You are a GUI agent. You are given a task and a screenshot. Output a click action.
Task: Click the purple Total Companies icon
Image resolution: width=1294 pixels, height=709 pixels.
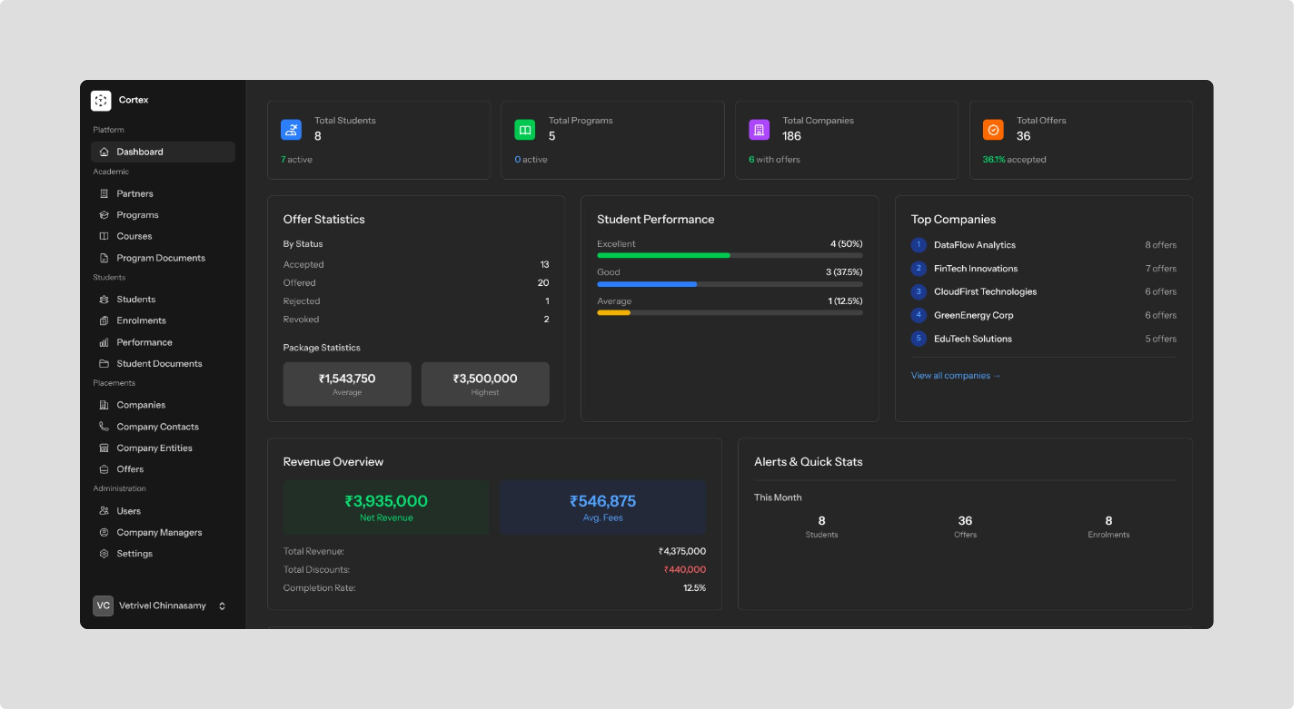click(759, 130)
